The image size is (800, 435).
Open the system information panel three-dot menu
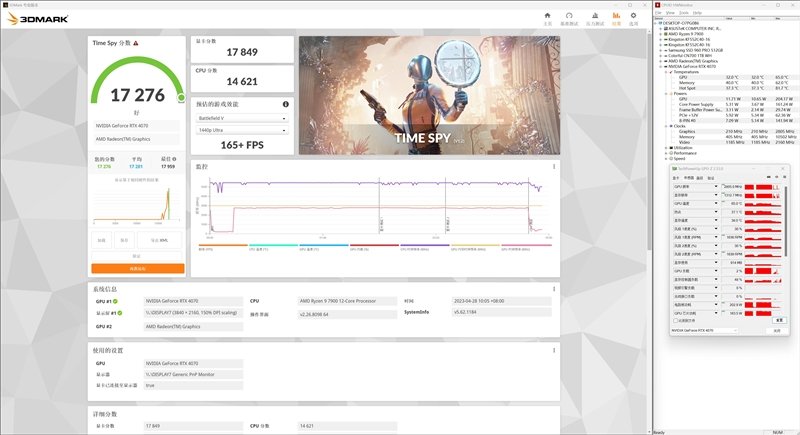click(554, 289)
